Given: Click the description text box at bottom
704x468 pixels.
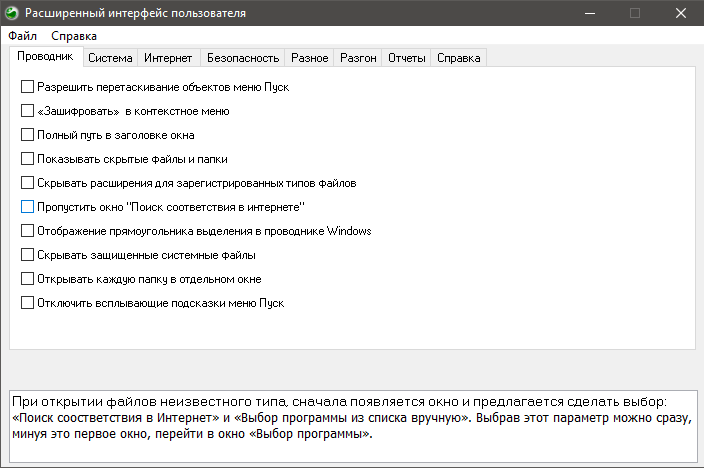Looking at the screenshot, I should [353, 426].
